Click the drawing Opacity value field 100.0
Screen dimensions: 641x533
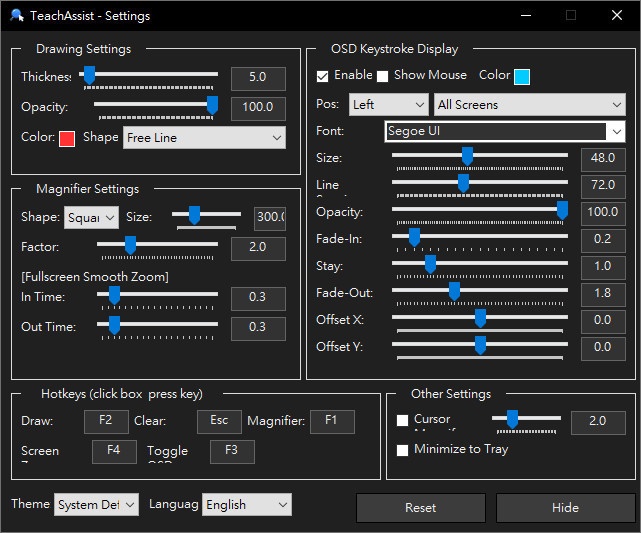pos(258,109)
